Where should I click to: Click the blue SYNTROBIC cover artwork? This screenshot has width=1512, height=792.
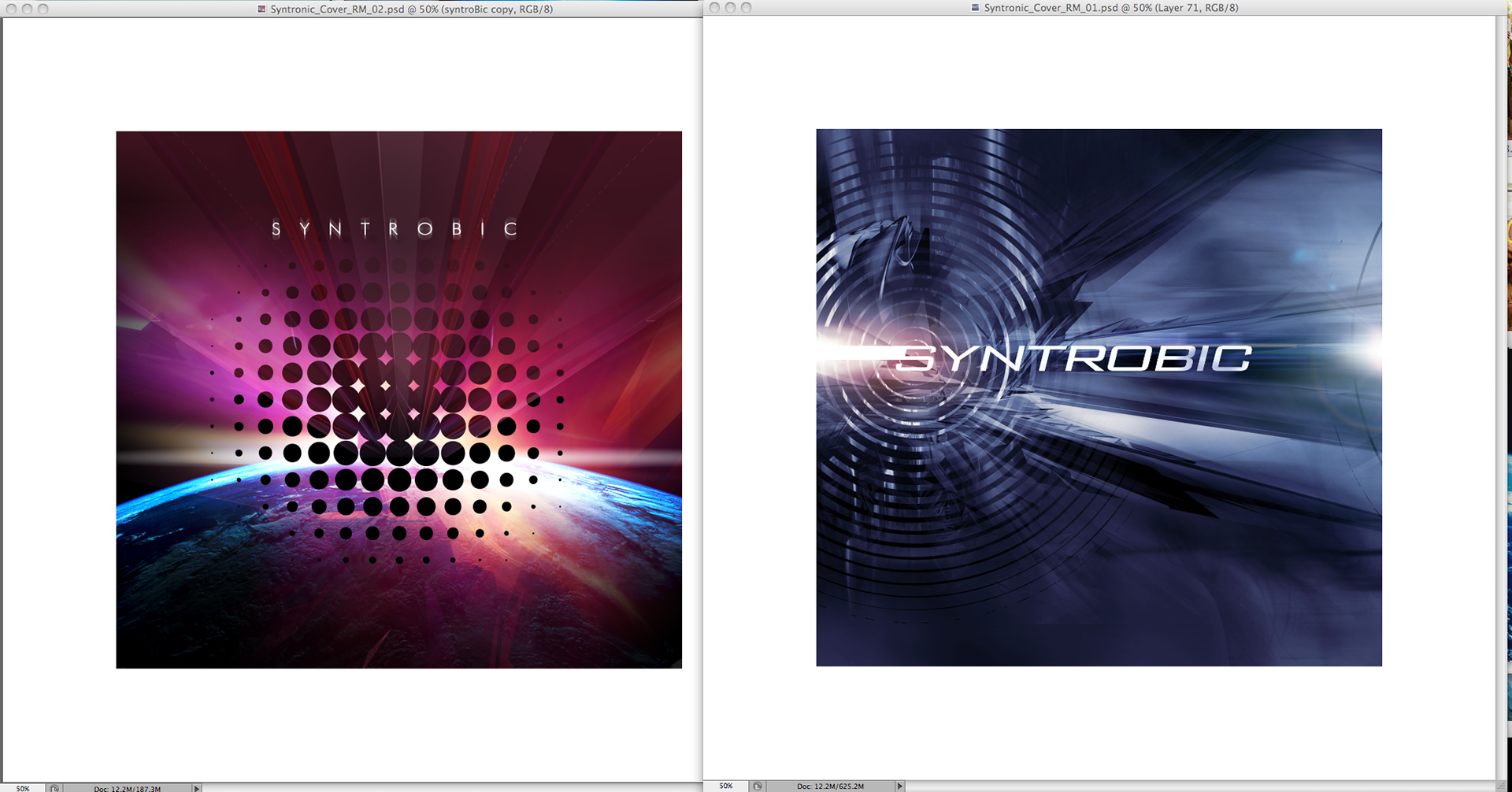tap(1099, 398)
